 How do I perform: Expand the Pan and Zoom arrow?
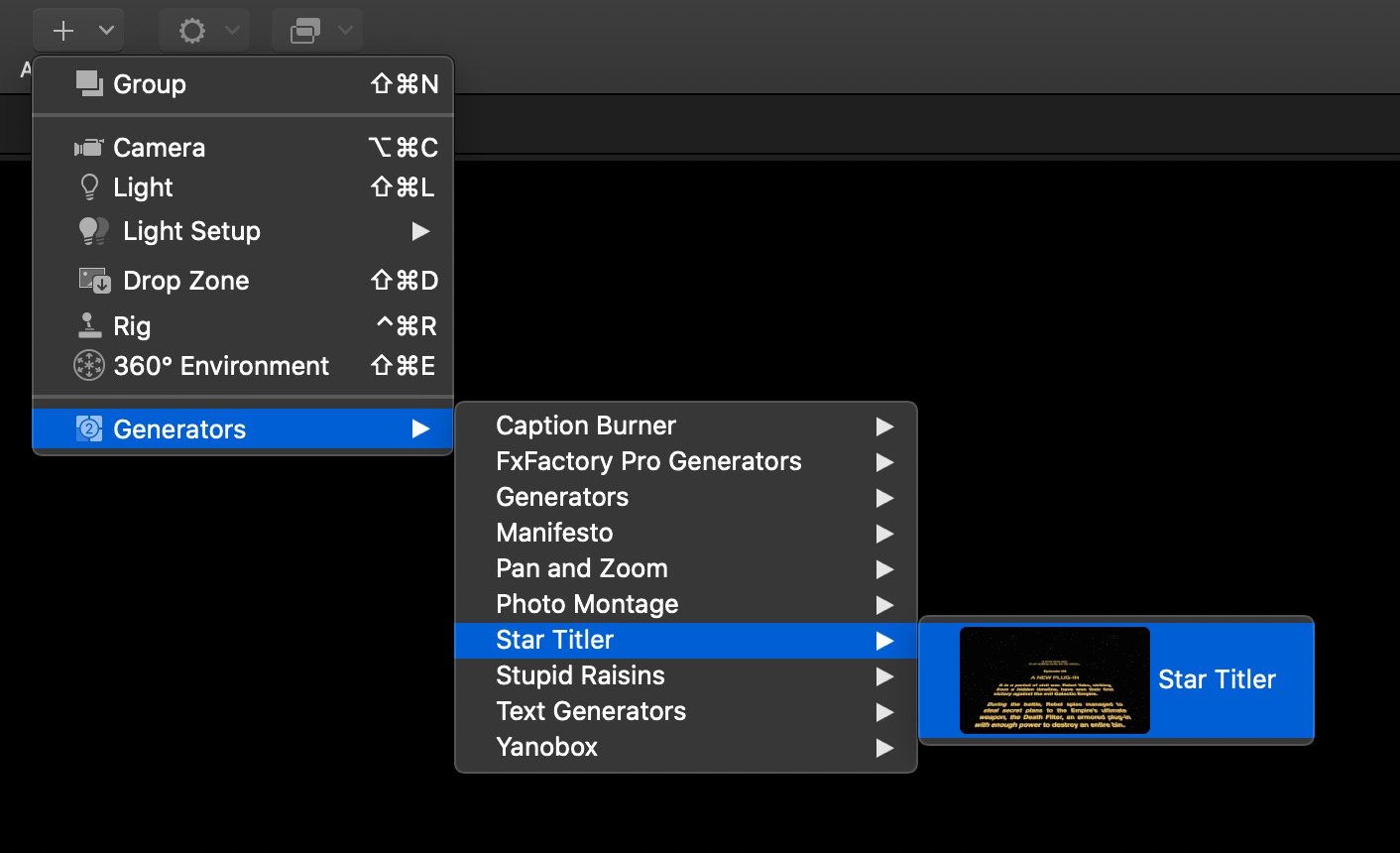pyautogui.click(x=884, y=569)
